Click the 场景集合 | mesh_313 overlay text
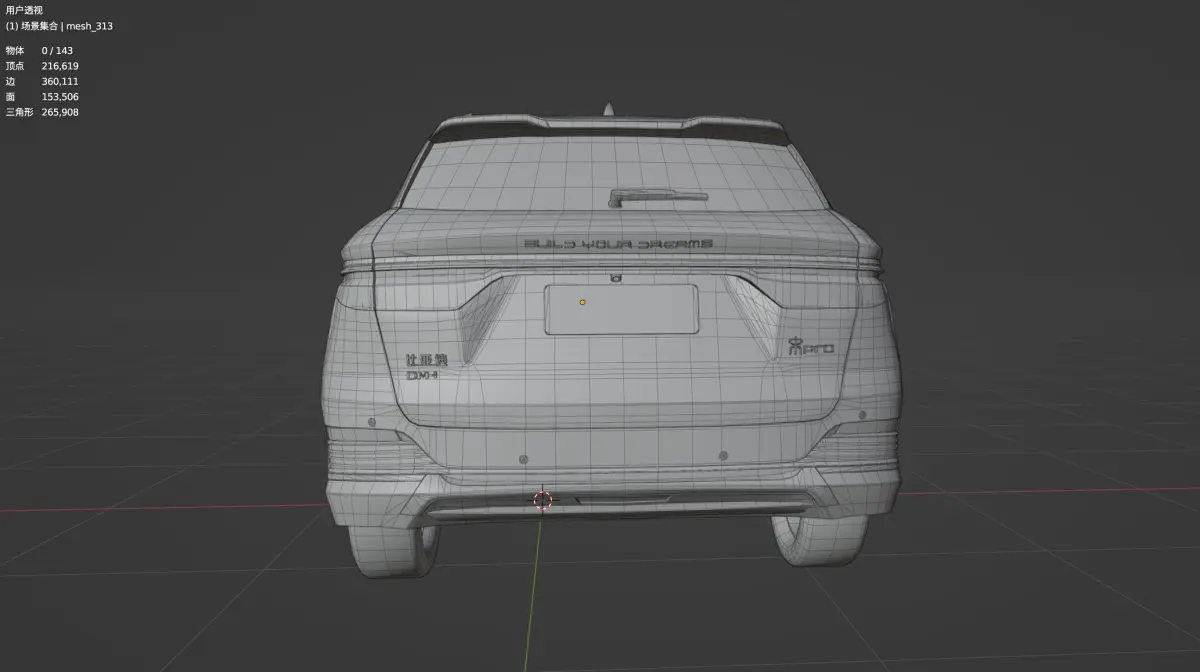Screen dimensions: 1200x672 tap(59, 26)
